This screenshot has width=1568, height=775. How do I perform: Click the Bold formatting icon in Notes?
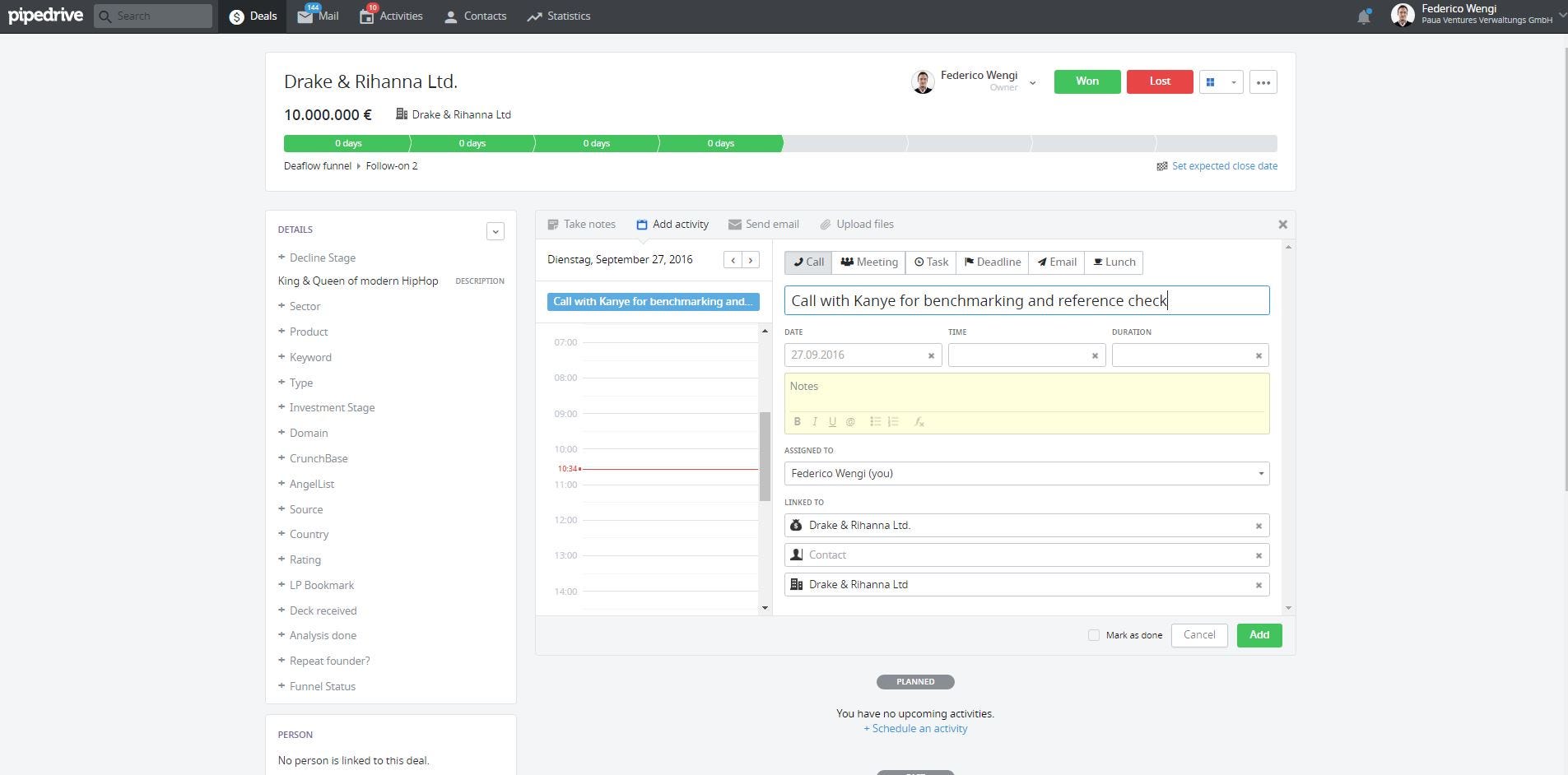pos(797,421)
